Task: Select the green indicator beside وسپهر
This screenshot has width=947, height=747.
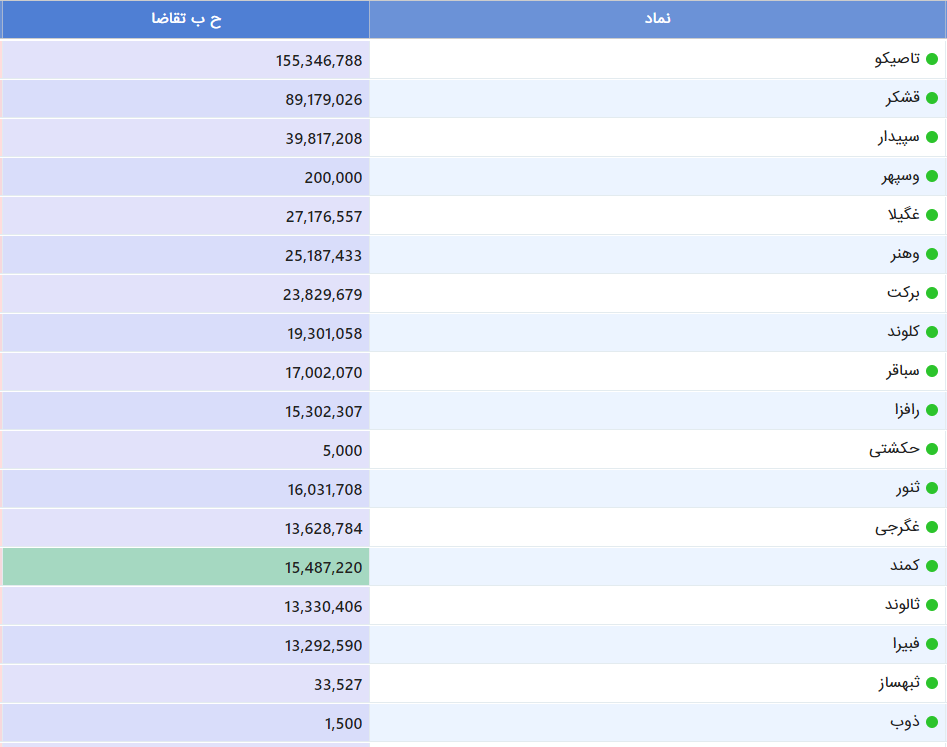Action: tap(931, 177)
